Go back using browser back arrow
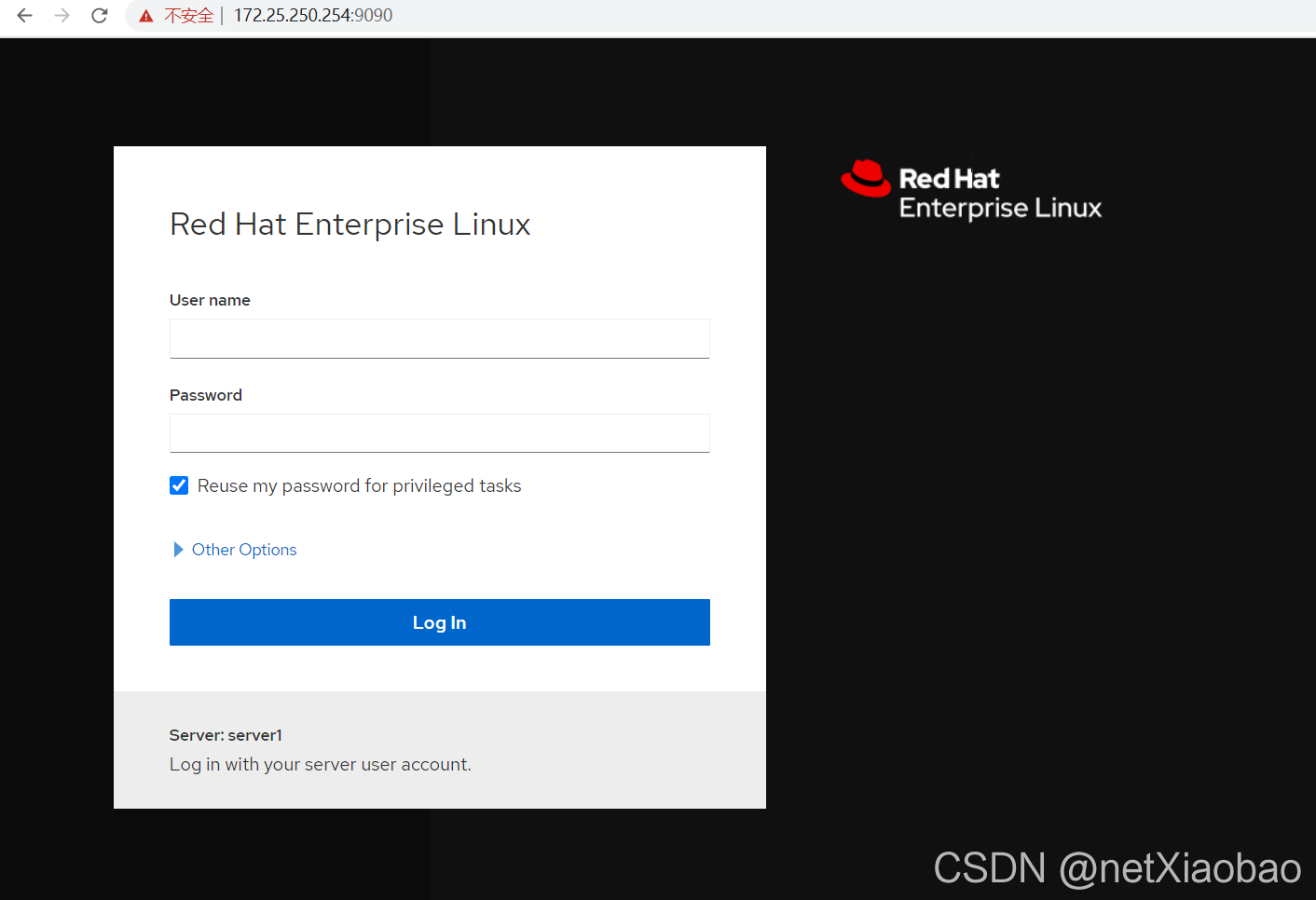 (25, 15)
